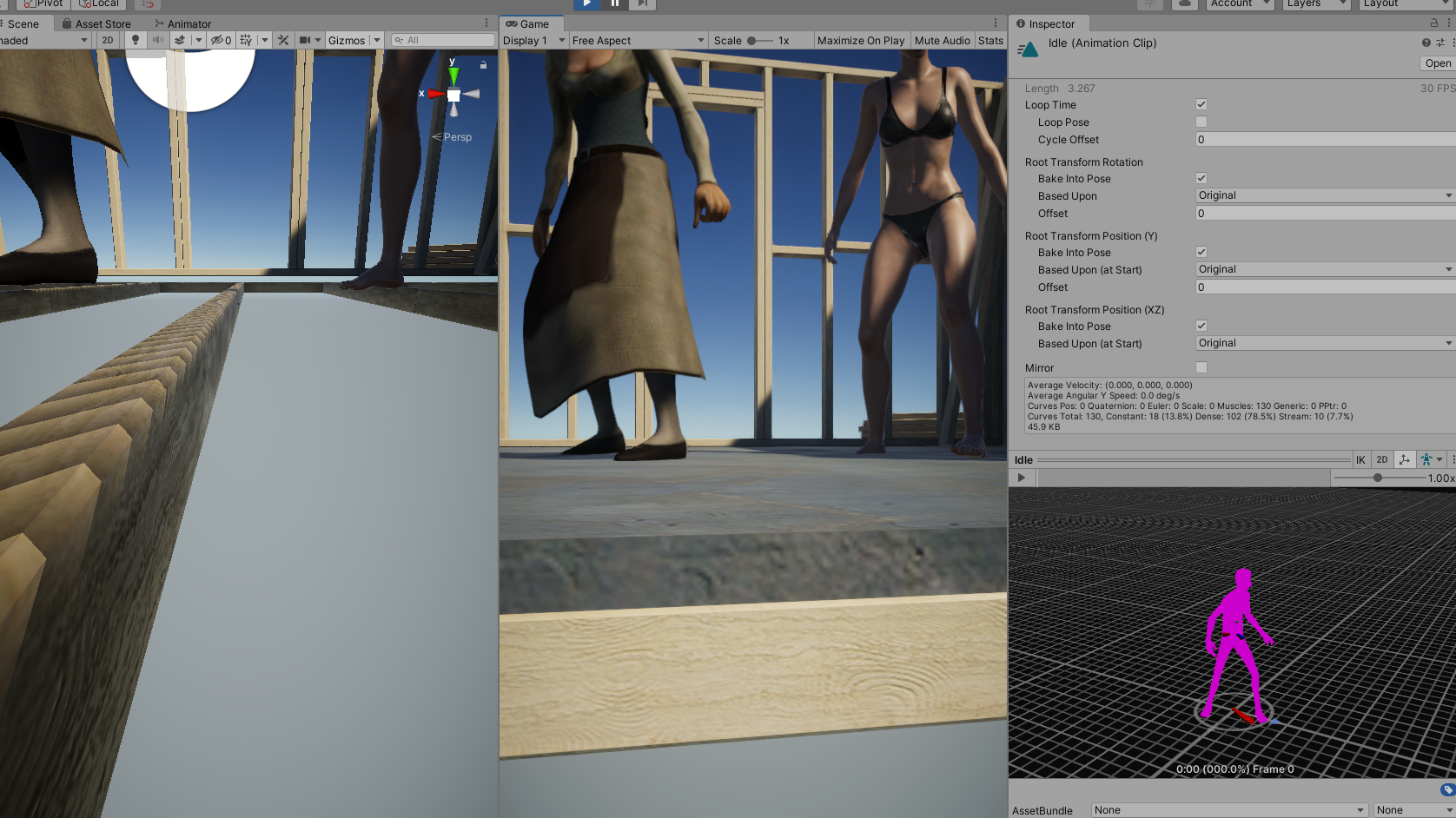Image resolution: width=1456 pixels, height=818 pixels.
Task: Open the Scene panel three-dot options menu
Action: [486, 23]
